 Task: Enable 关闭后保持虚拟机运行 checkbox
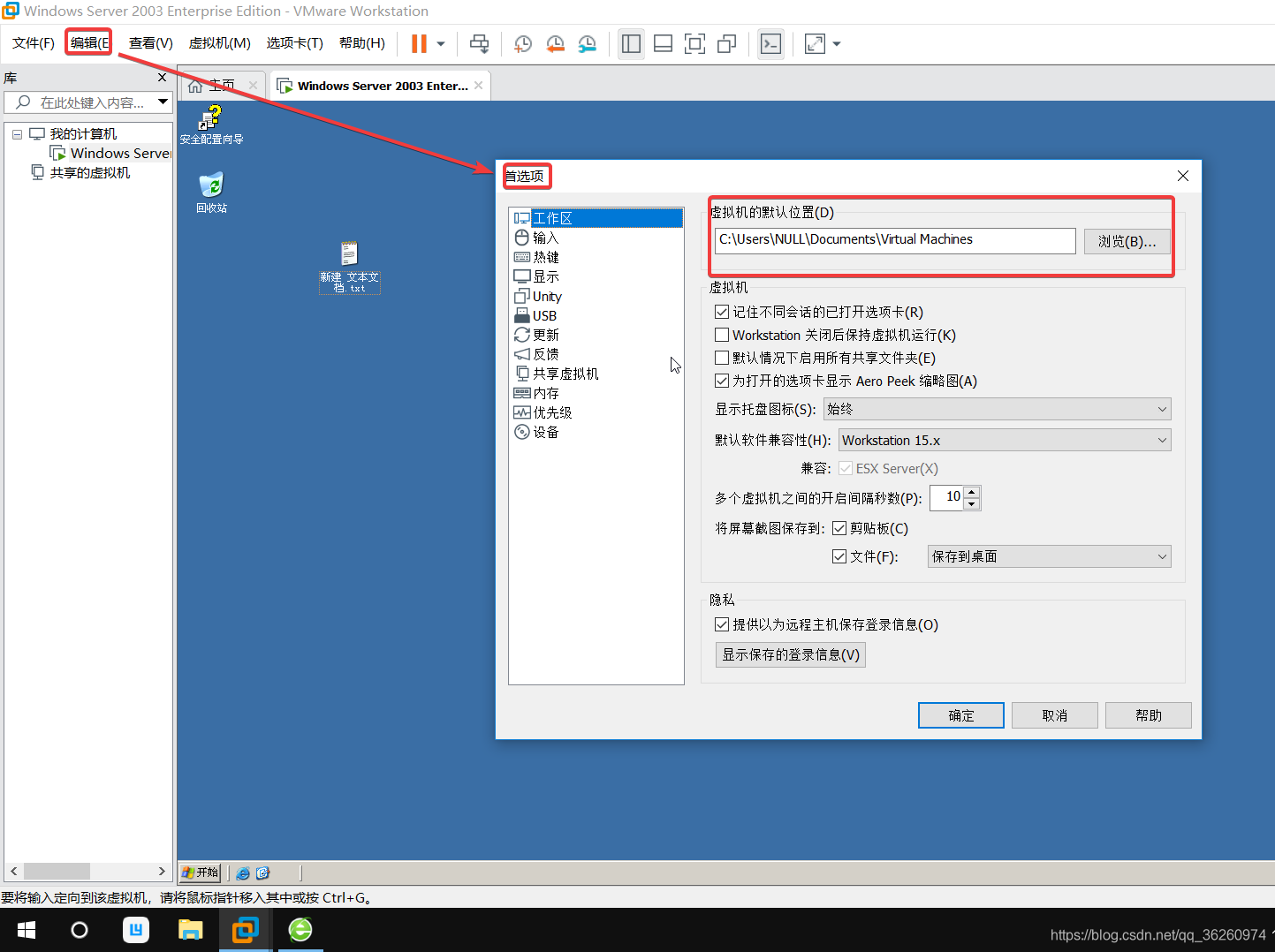pyautogui.click(x=722, y=335)
